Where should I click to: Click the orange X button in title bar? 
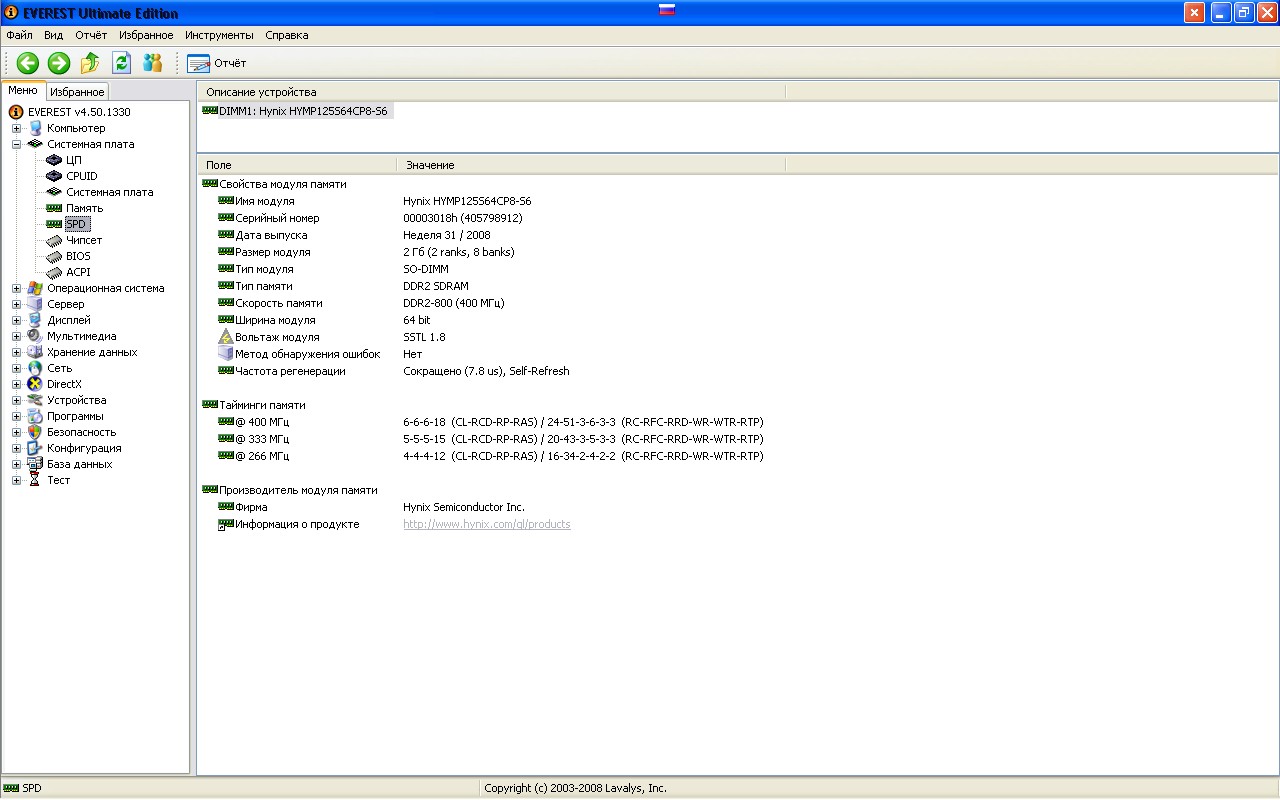(1194, 12)
